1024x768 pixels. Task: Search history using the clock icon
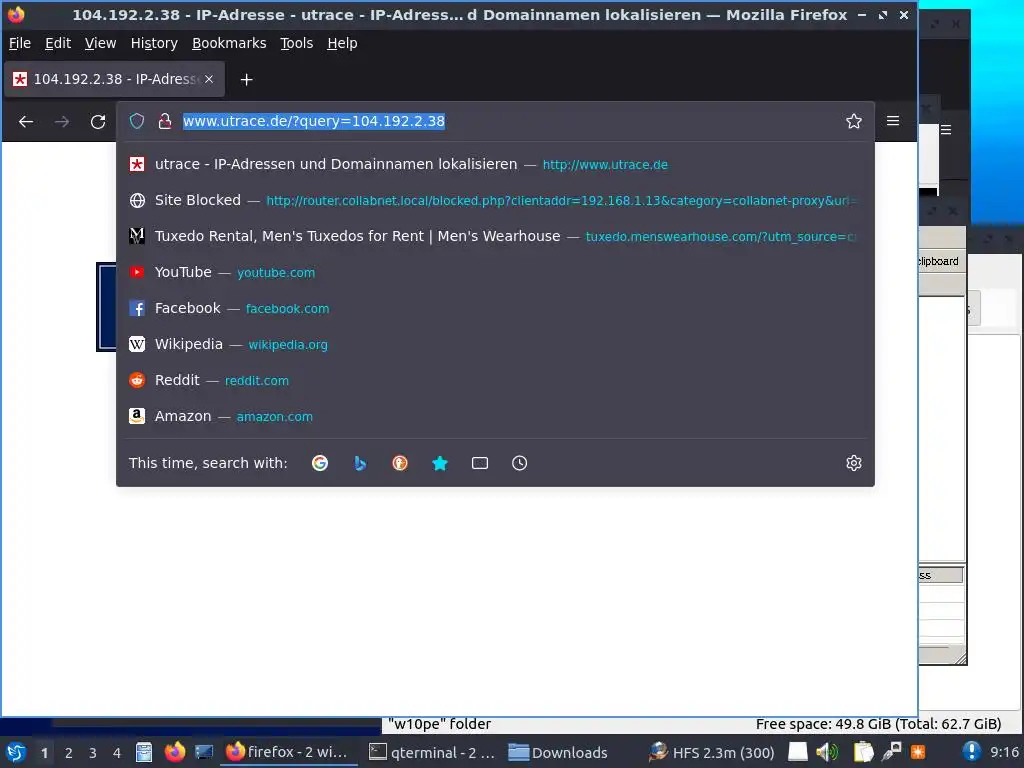tap(520, 463)
